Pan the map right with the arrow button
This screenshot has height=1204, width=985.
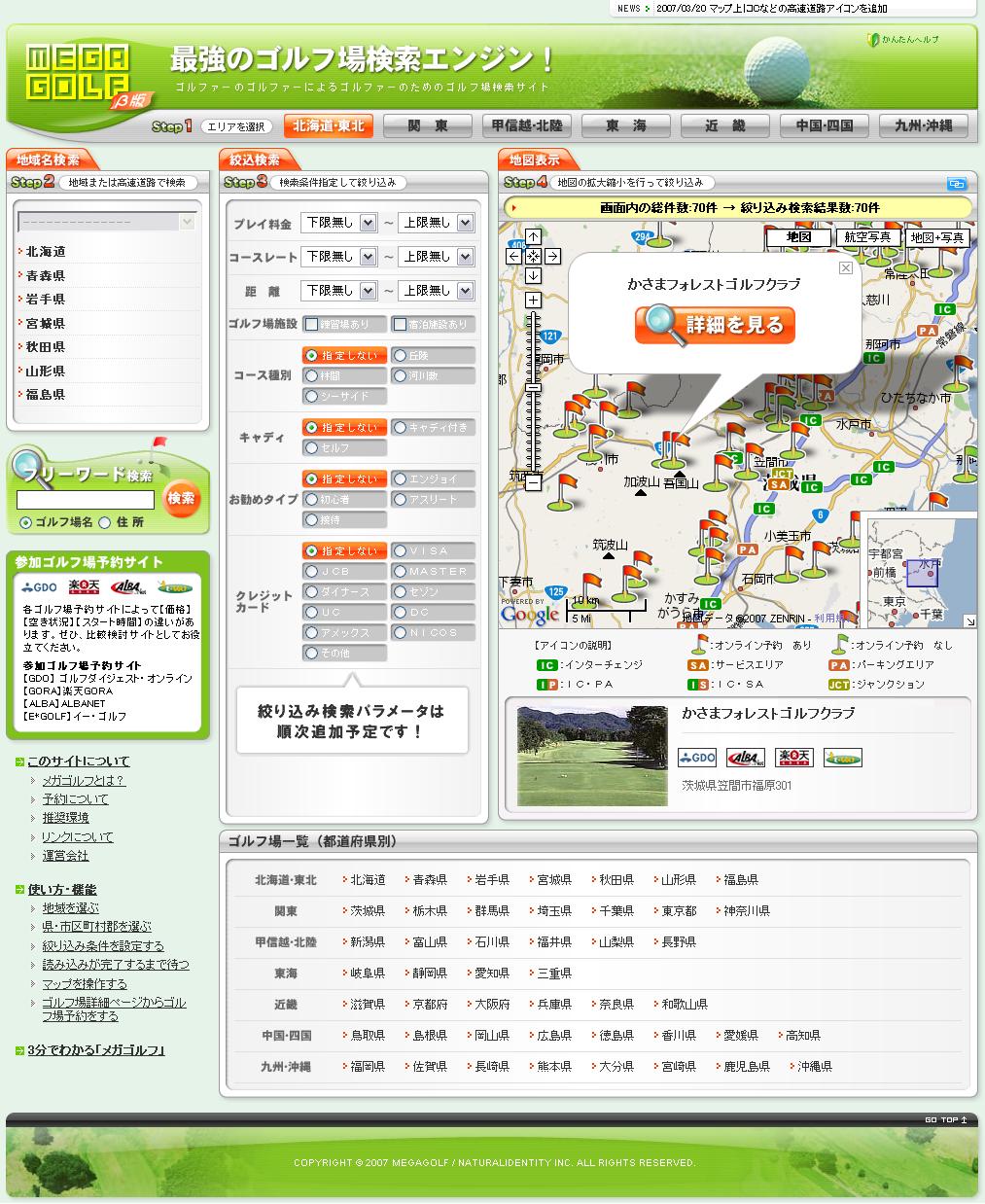click(x=552, y=257)
